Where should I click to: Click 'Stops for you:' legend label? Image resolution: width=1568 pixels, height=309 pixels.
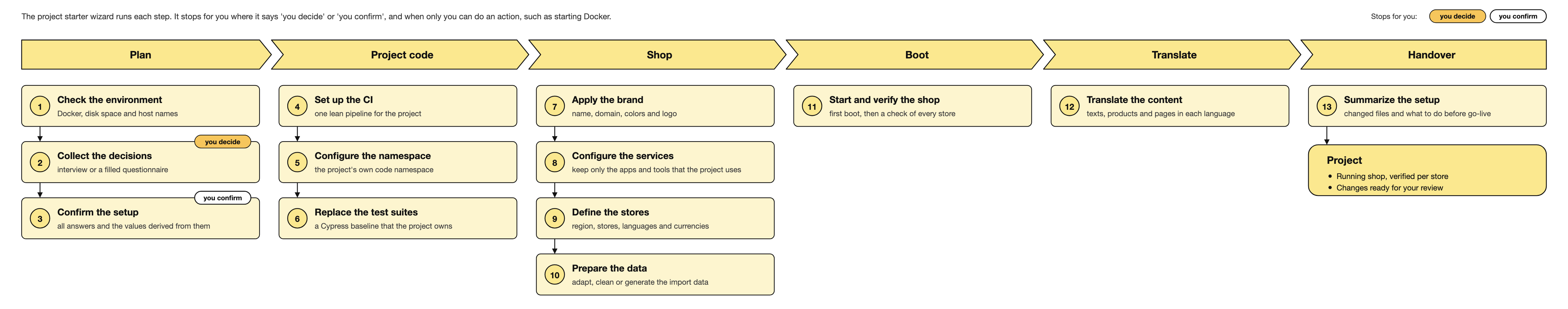(1394, 17)
